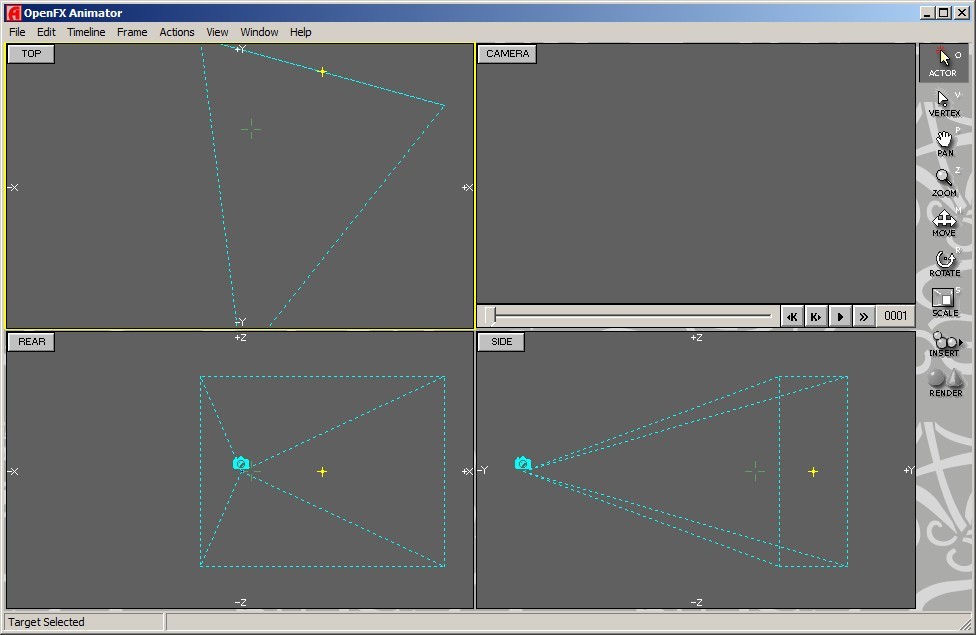Open the Frame menu
Viewport: 976px width, 635px height.
pyautogui.click(x=132, y=32)
